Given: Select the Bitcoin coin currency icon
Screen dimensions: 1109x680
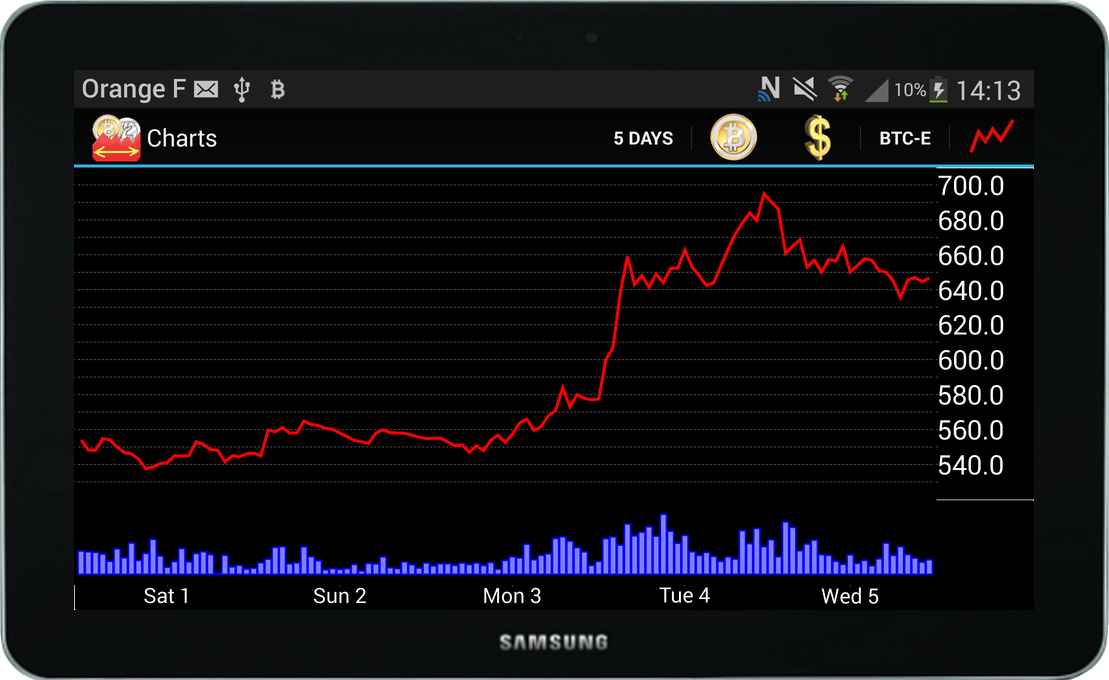Looking at the screenshot, I should pyautogui.click(x=733, y=137).
